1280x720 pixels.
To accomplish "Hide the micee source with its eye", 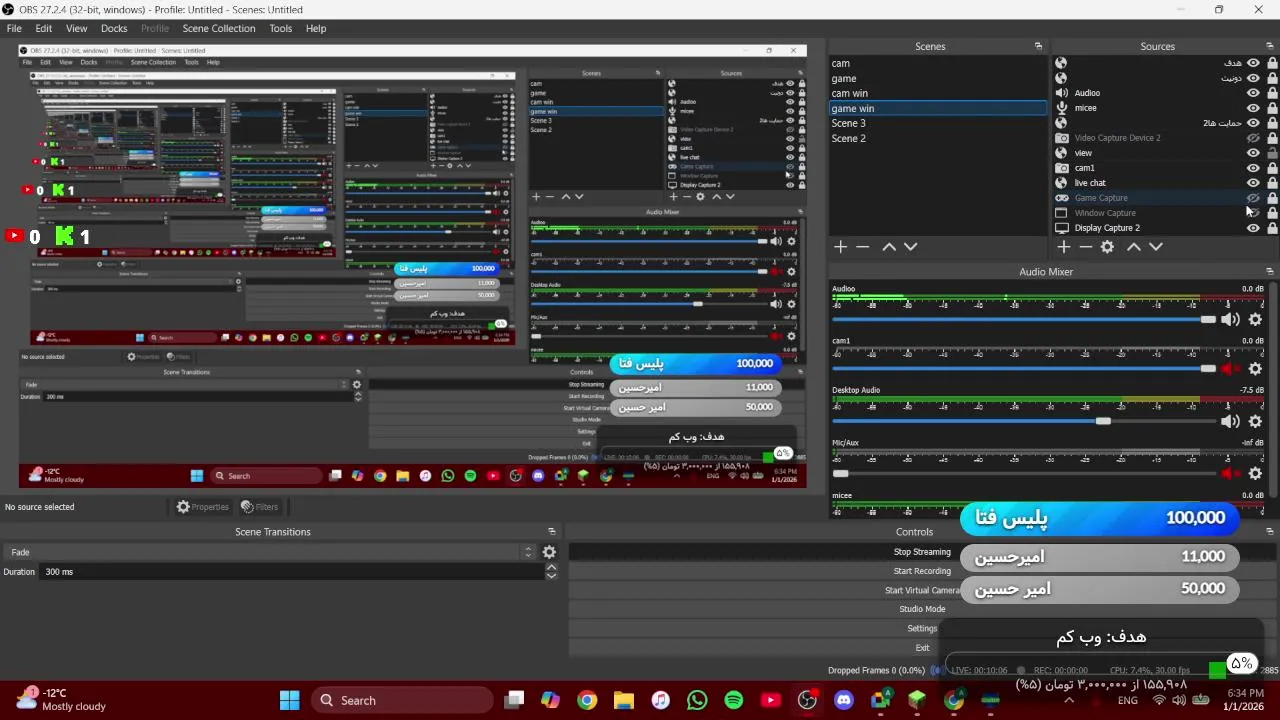I will 1253,108.
